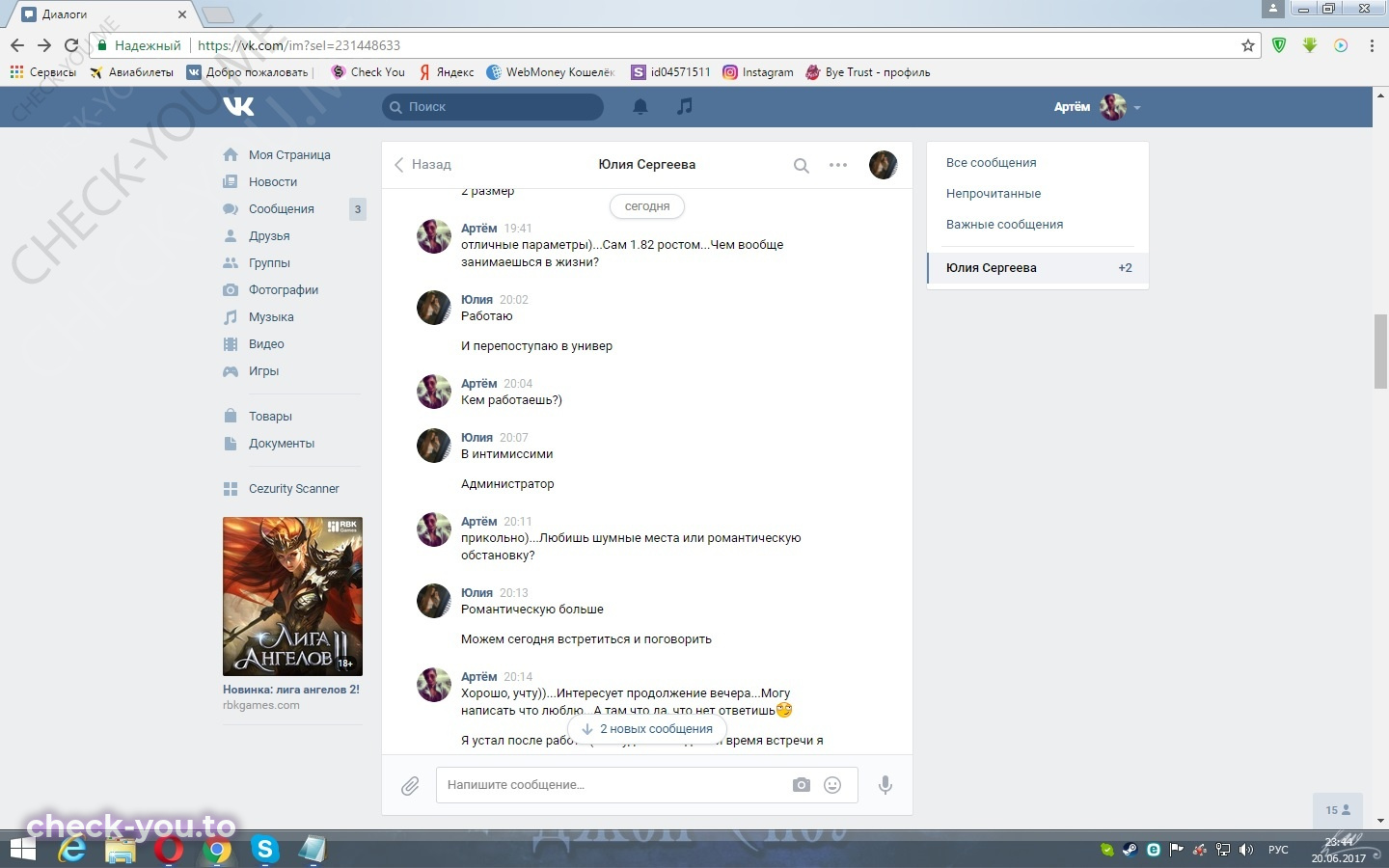Jump to the 2 новых сообщения
This screenshot has width=1389, height=868.
647,729
